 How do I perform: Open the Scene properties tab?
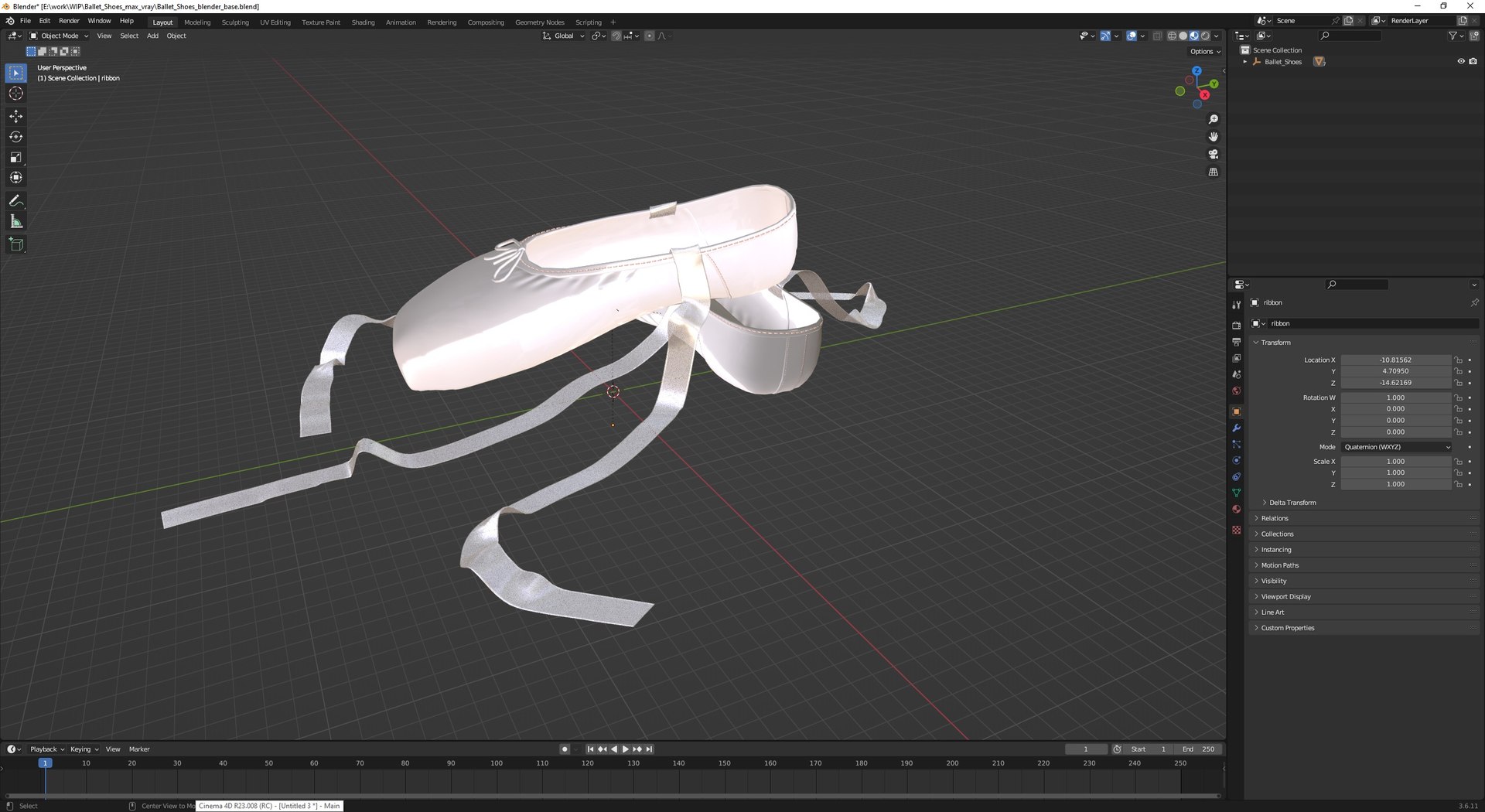pyautogui.click(x=1236, y=374)
